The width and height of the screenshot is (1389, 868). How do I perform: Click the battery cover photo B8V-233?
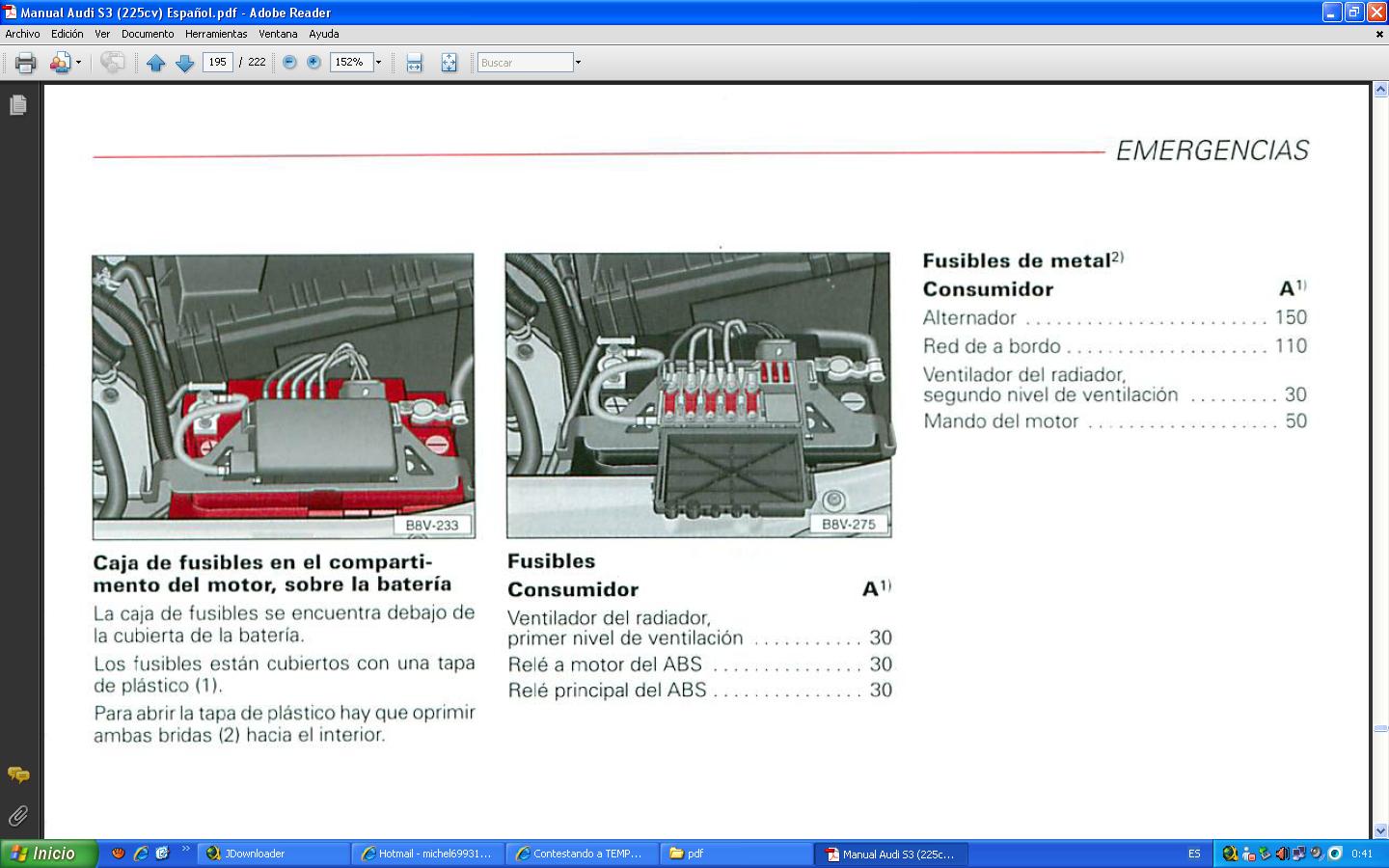pos(284,396)
